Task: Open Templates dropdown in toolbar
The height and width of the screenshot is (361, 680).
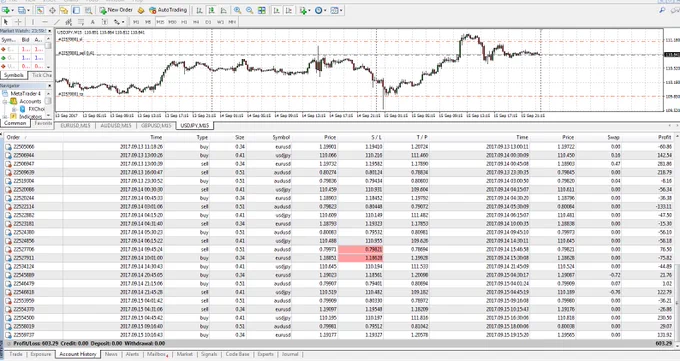Action: [336, 10]
